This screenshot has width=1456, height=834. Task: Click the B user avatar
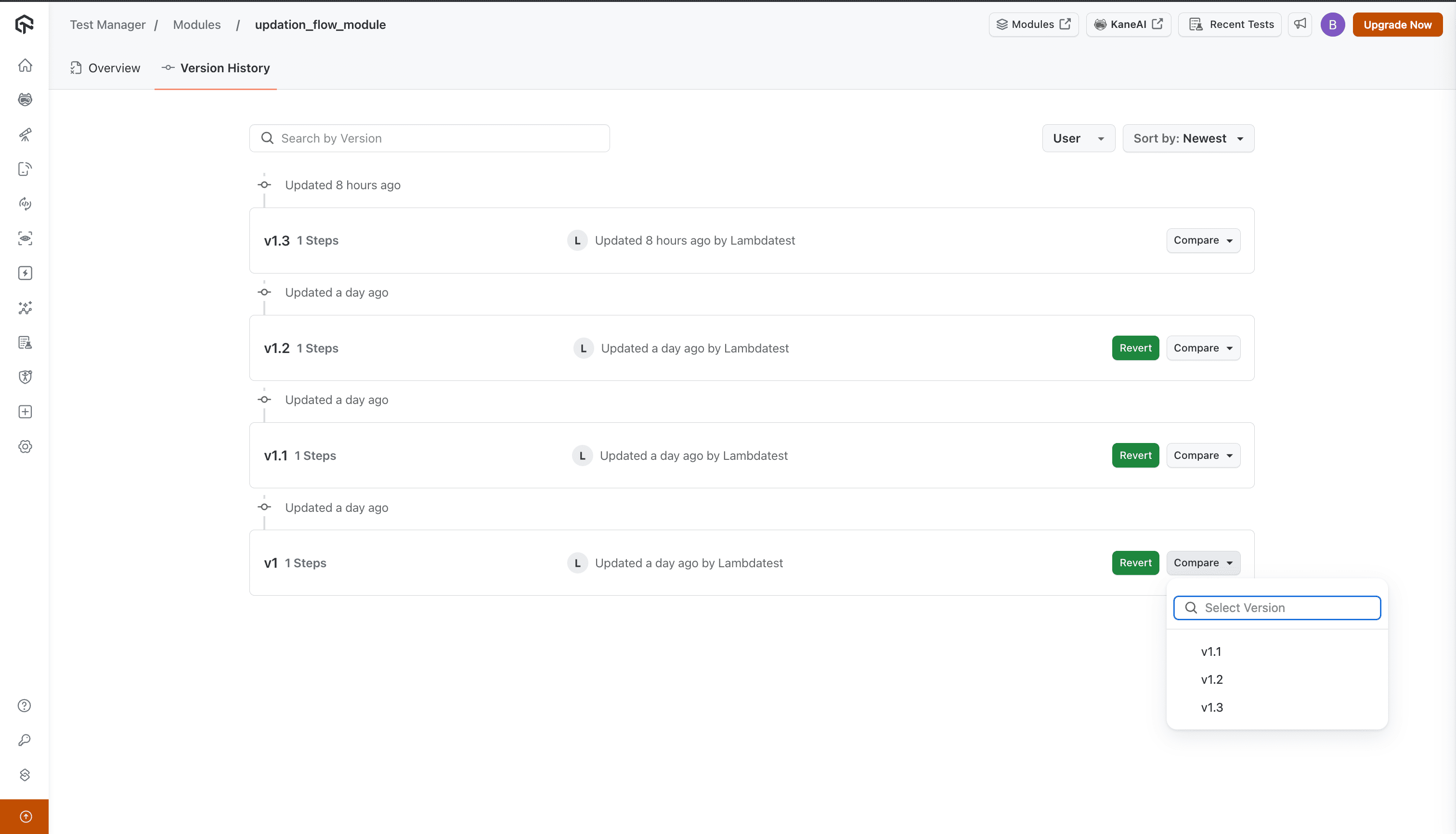click(x=1332, y=25)
